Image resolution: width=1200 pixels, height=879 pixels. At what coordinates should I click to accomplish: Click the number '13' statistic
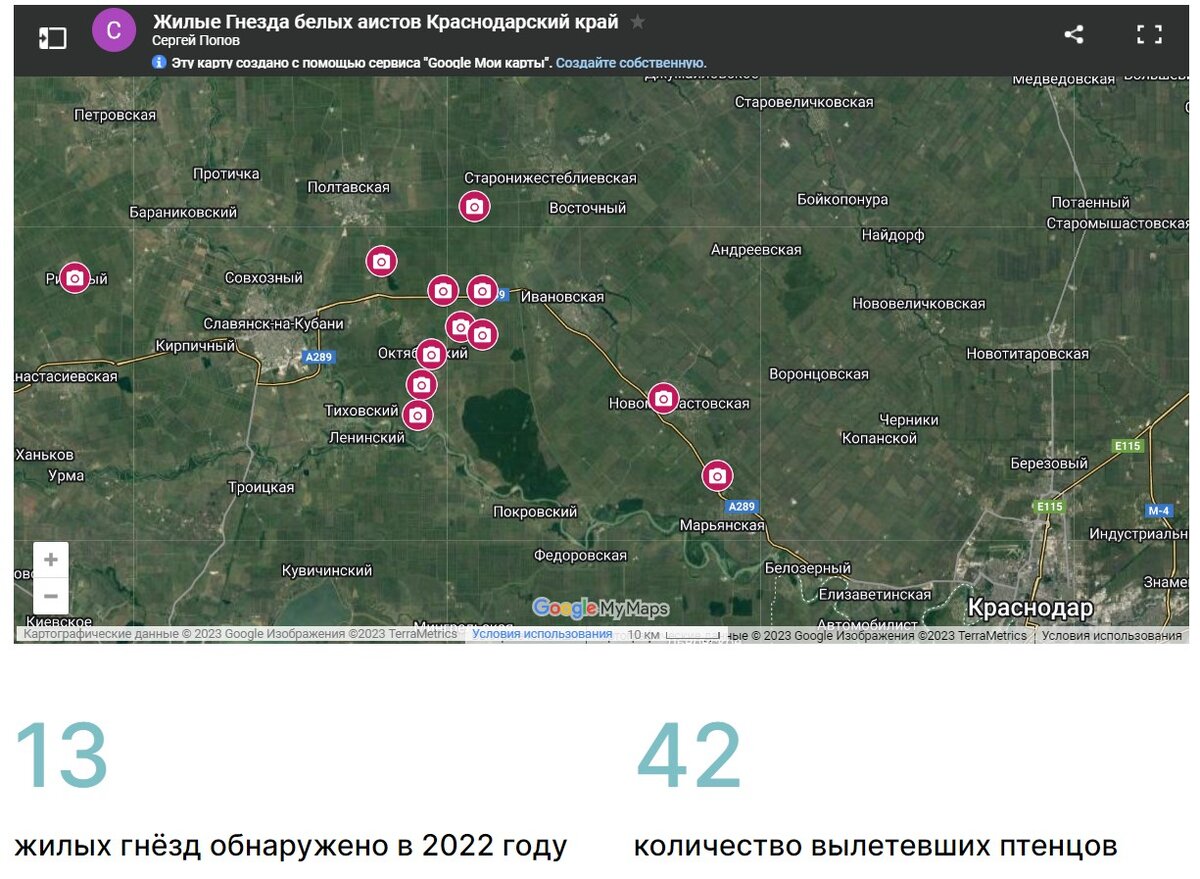(62, 756)
